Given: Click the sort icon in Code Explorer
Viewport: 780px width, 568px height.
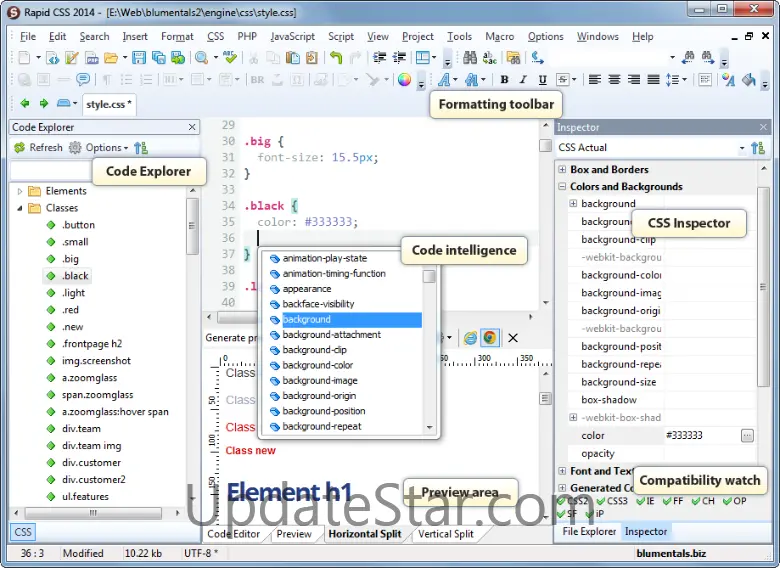Looking at the screenshot, I should [x=141, y=148].
